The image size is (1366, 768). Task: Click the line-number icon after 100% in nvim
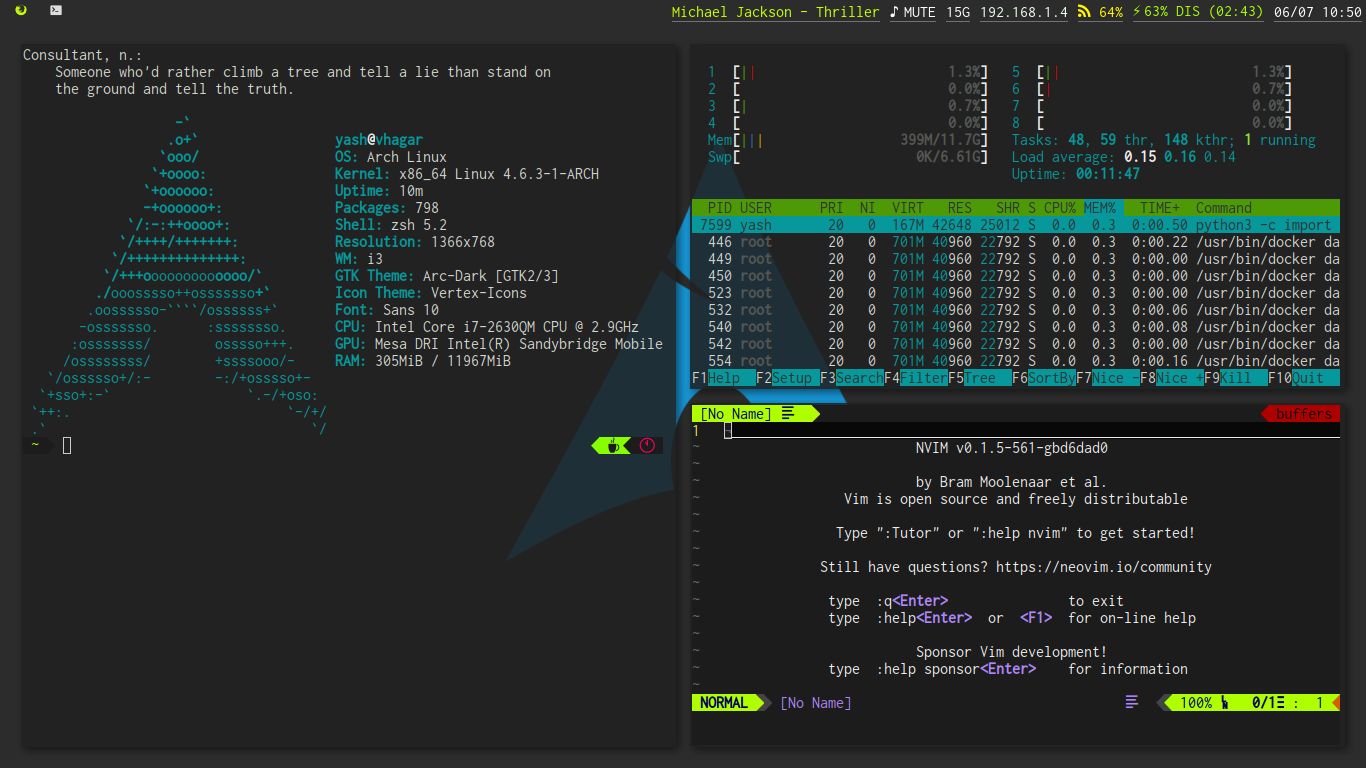[1224, 703]
